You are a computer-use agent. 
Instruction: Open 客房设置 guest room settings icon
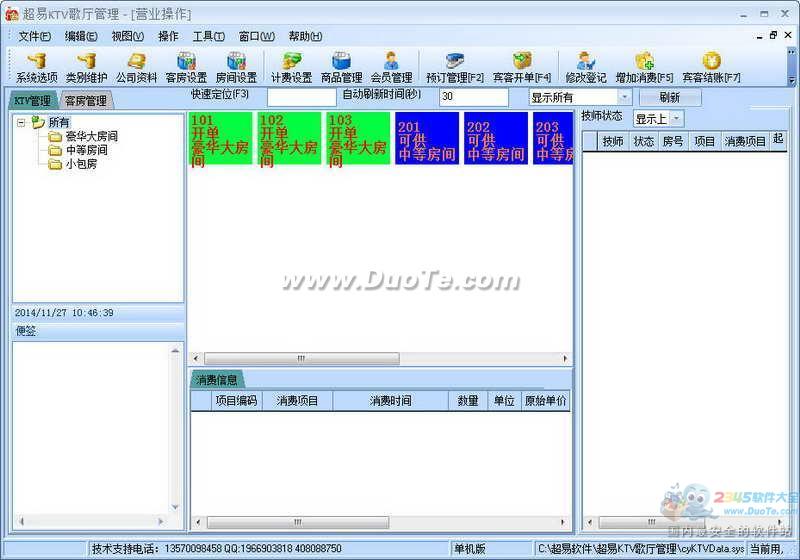(x=186, y=67)
